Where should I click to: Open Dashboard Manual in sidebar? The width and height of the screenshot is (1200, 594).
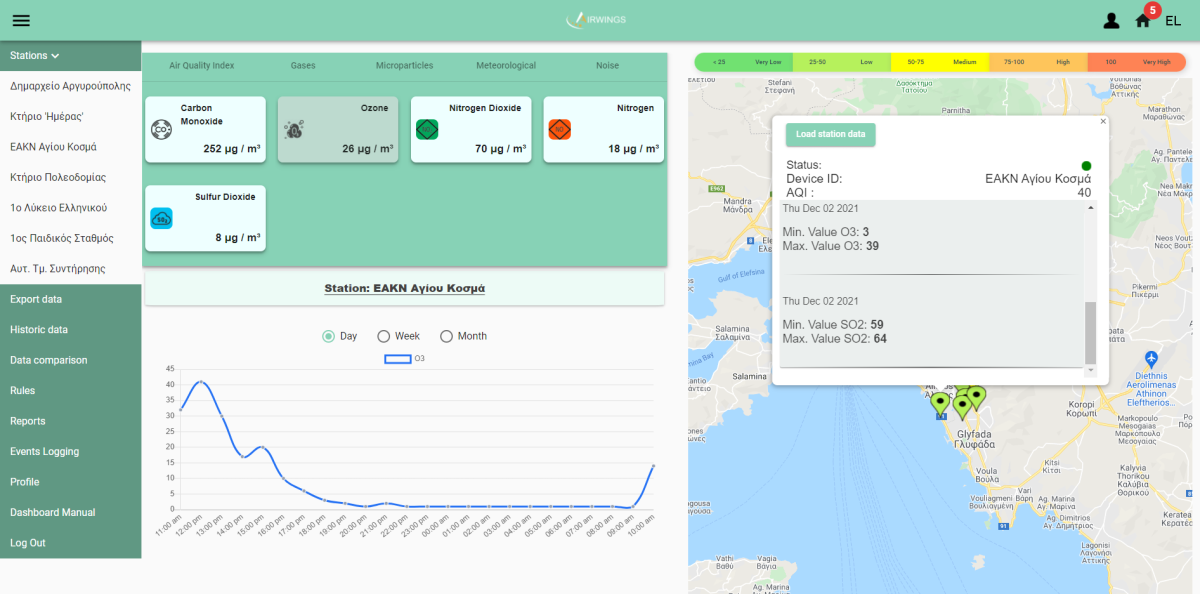click(70, 512)
